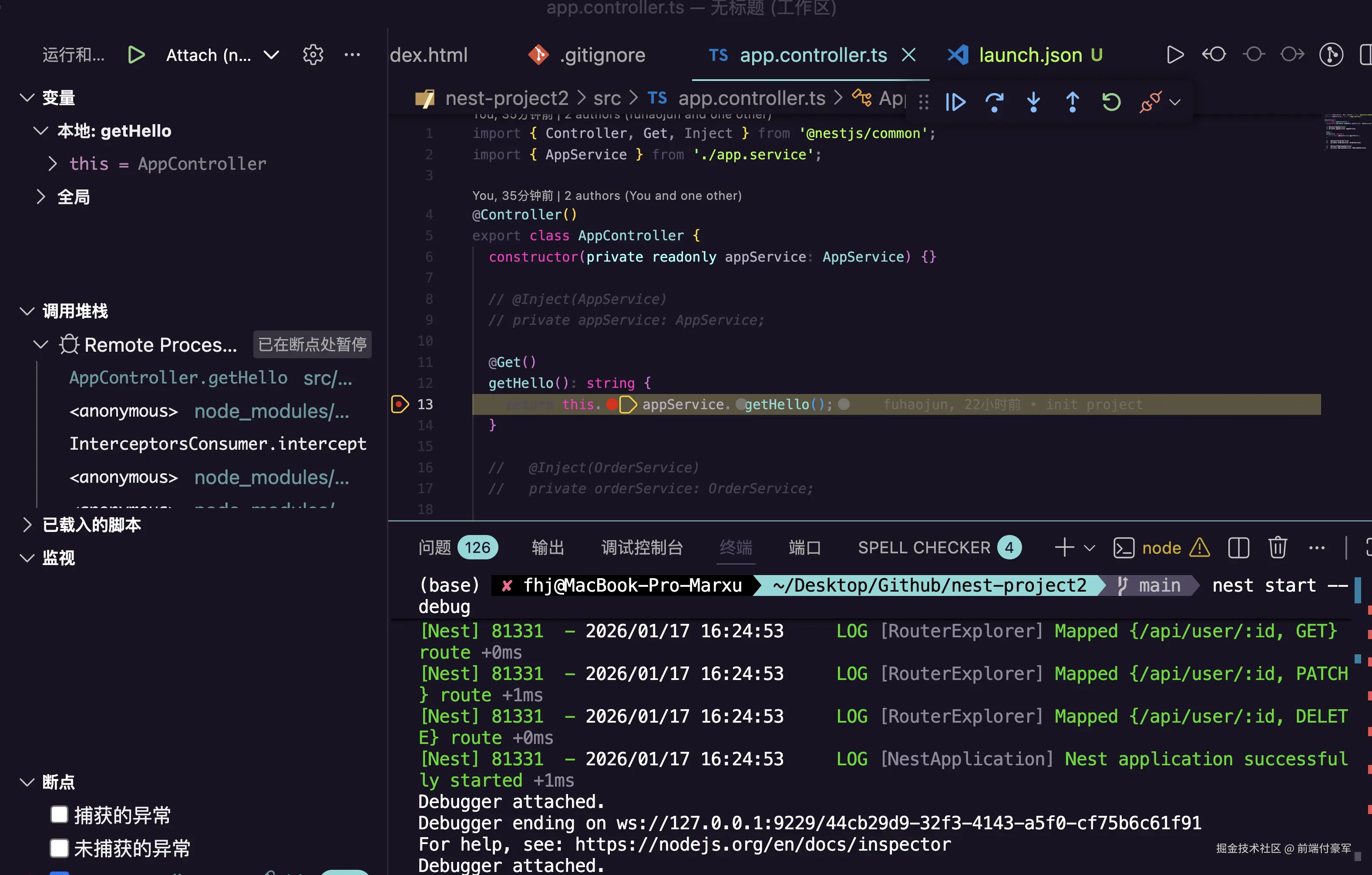Switch to the debug console tab
The width and height of the screenshot is (1372, 875).
point(642,548)
